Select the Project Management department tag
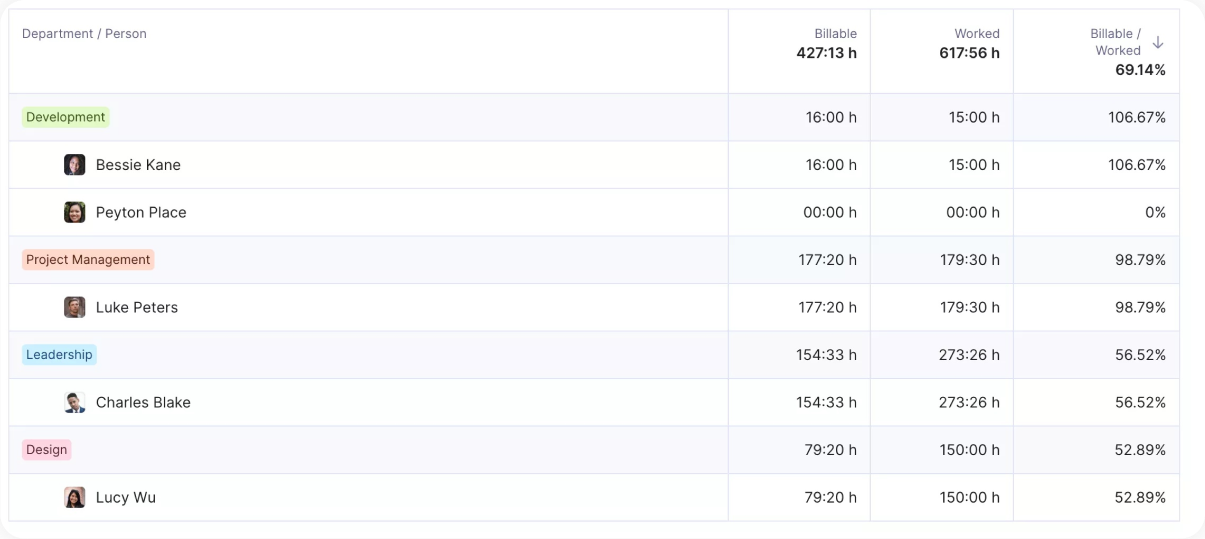Viewport: 1205px width, 539px height. [88, 260]
